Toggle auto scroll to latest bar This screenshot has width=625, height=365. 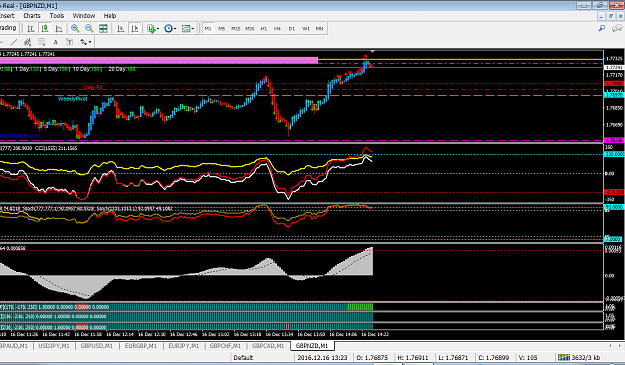point(120,28)
